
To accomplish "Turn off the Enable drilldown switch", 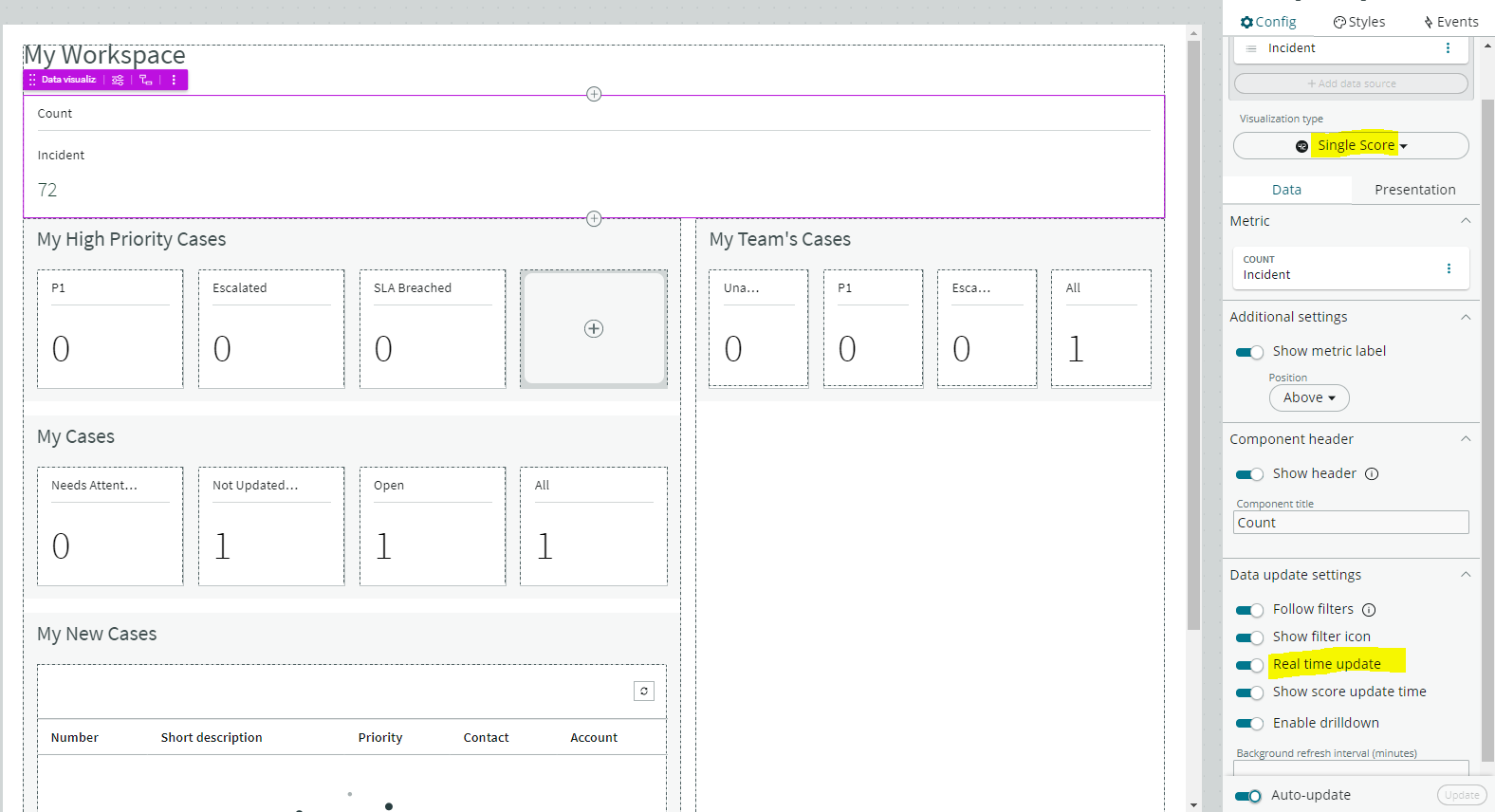I will [1249, 724].
